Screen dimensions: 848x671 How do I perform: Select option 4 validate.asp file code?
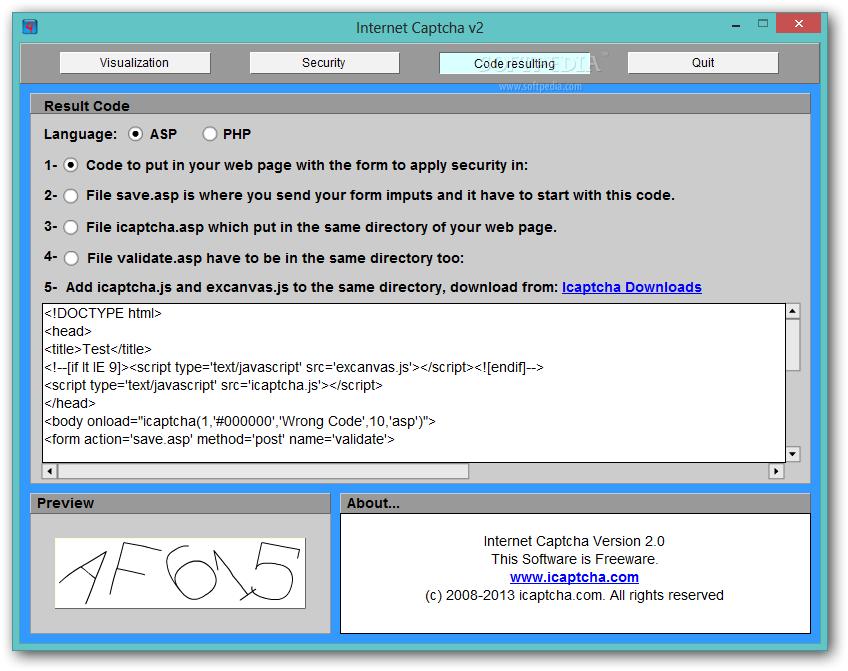pyautogui.click(x=71, y=258)
